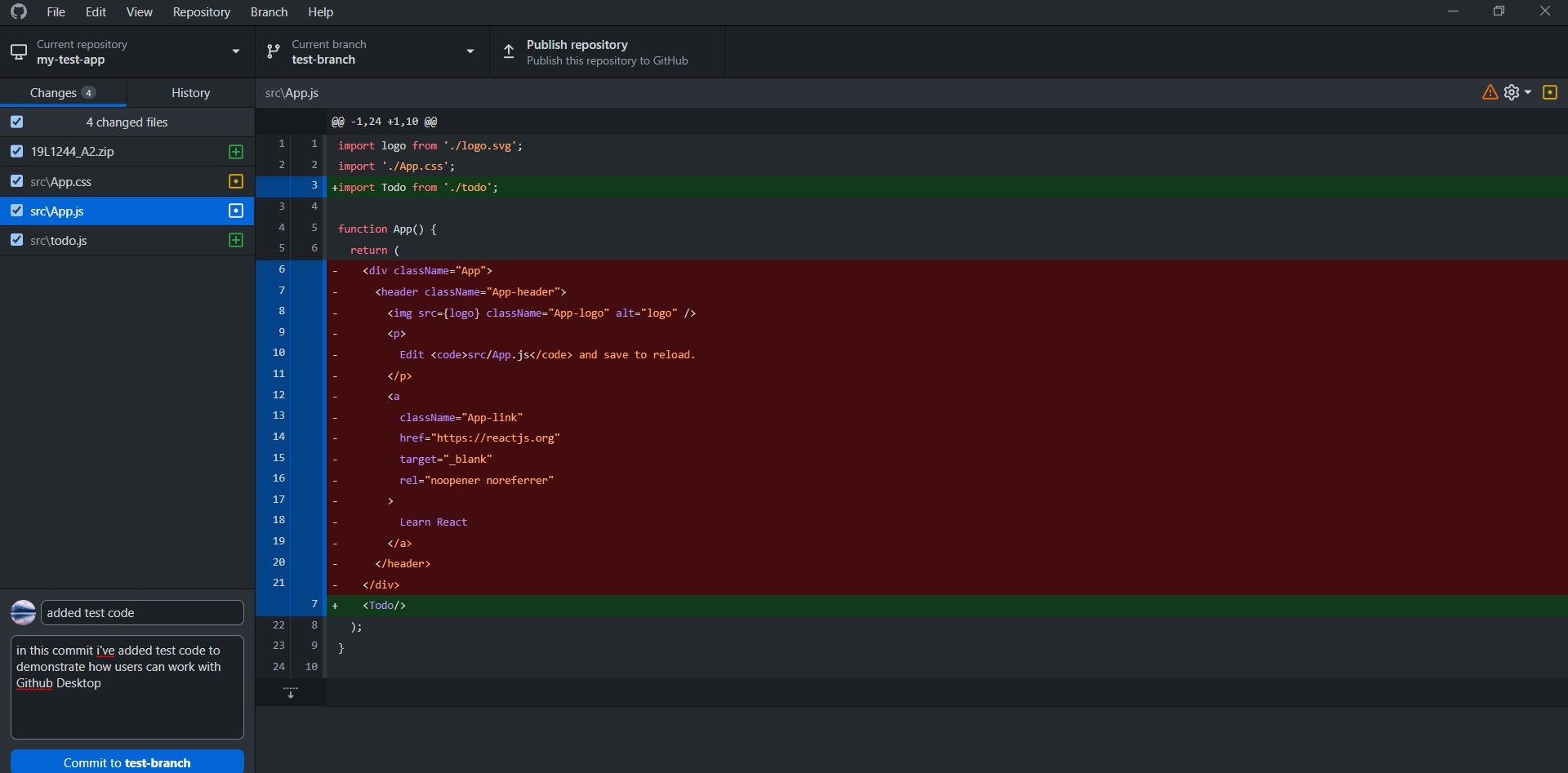The width and height of the screenshot is (1568, 773).
Task: Click the added-file icon next to src\todo.js
Action: click(235, 240)
